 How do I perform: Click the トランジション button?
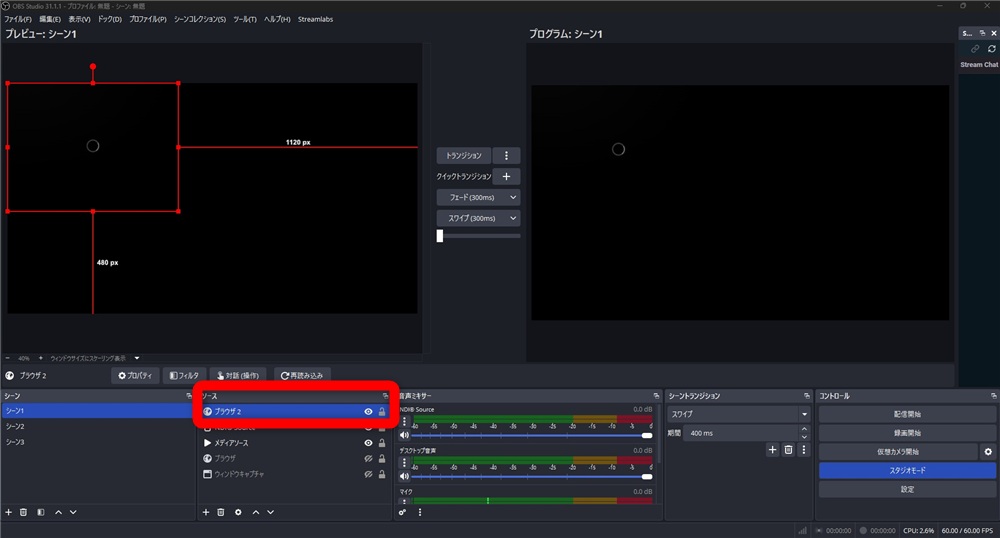pyautogui.click(x=464, y=156)
